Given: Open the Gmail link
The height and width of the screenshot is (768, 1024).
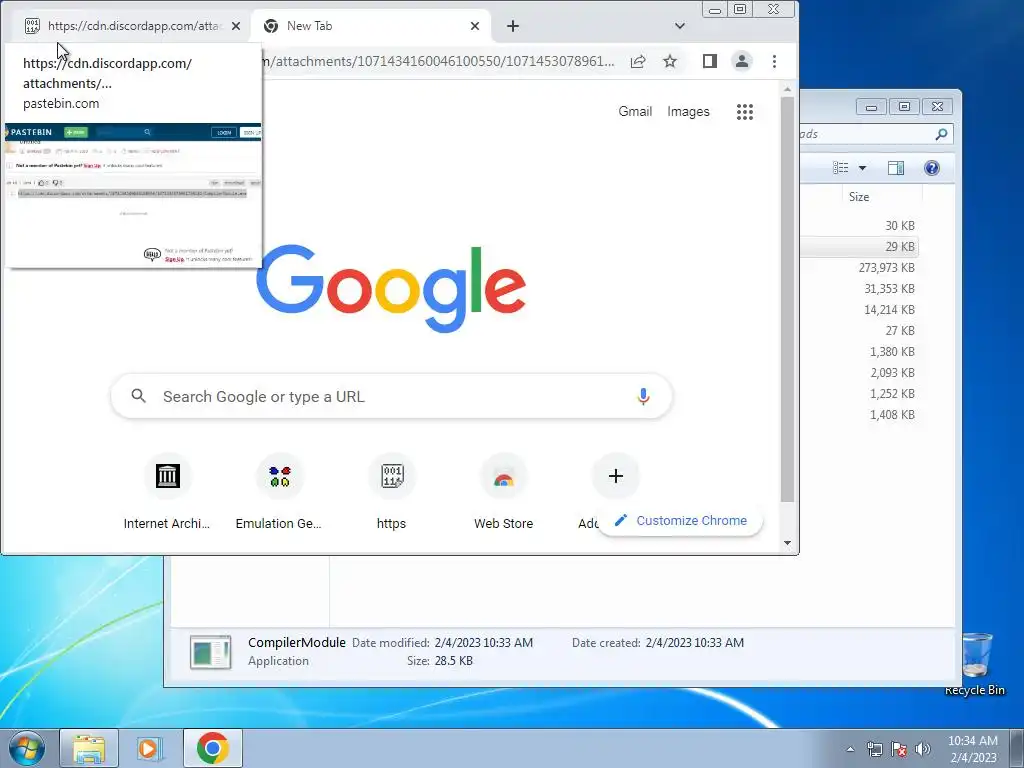Looking at the screenshot, I should point(635,112).
